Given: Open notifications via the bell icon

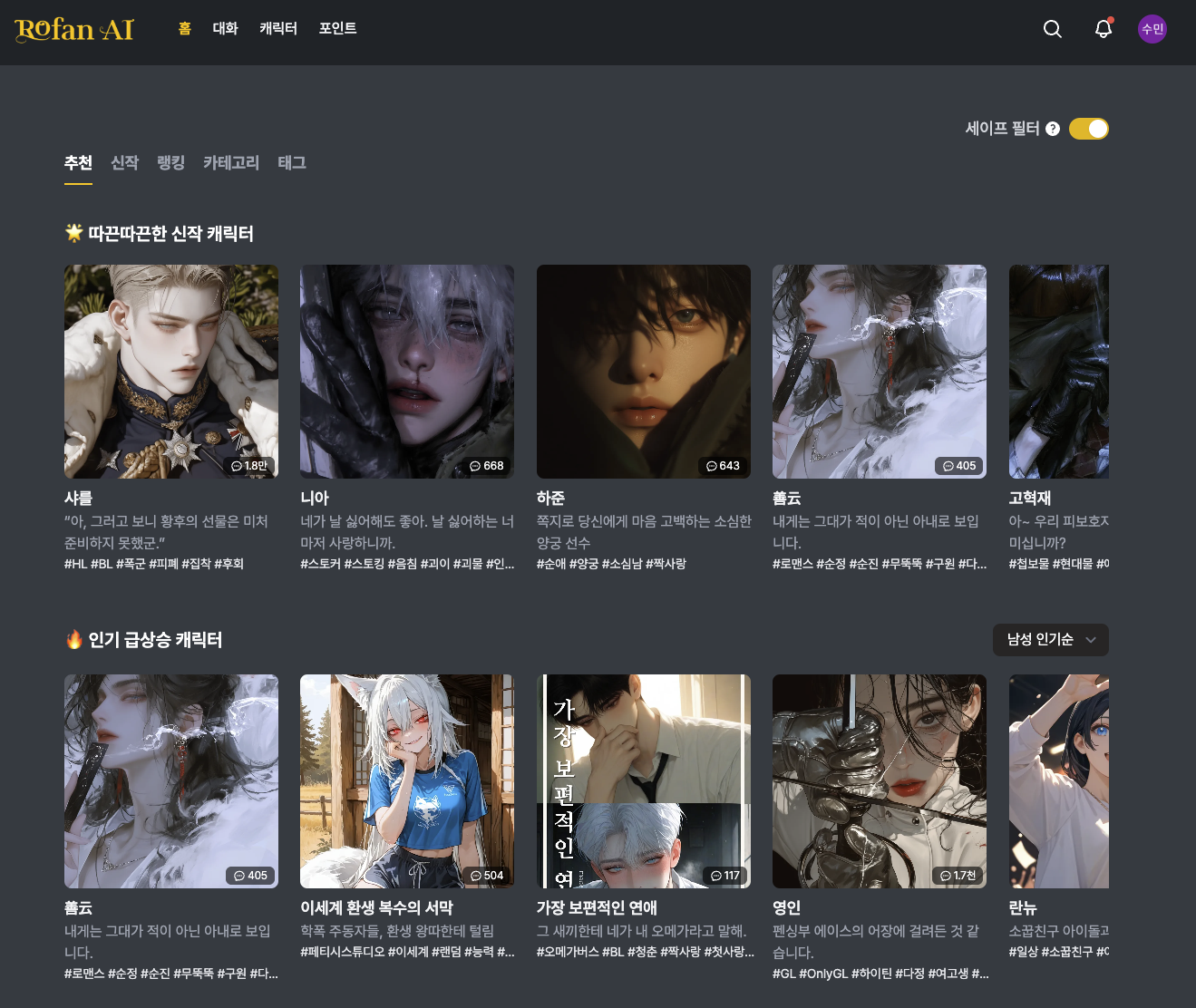Looking at the screenshot, I should point(1103,29).
